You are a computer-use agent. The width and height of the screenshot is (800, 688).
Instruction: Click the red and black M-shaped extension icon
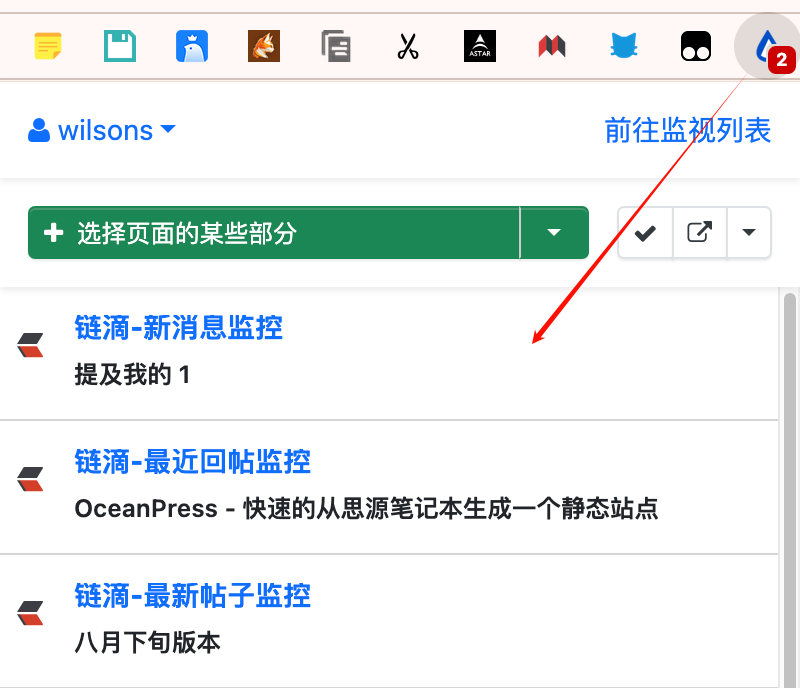tap(552, 46)
